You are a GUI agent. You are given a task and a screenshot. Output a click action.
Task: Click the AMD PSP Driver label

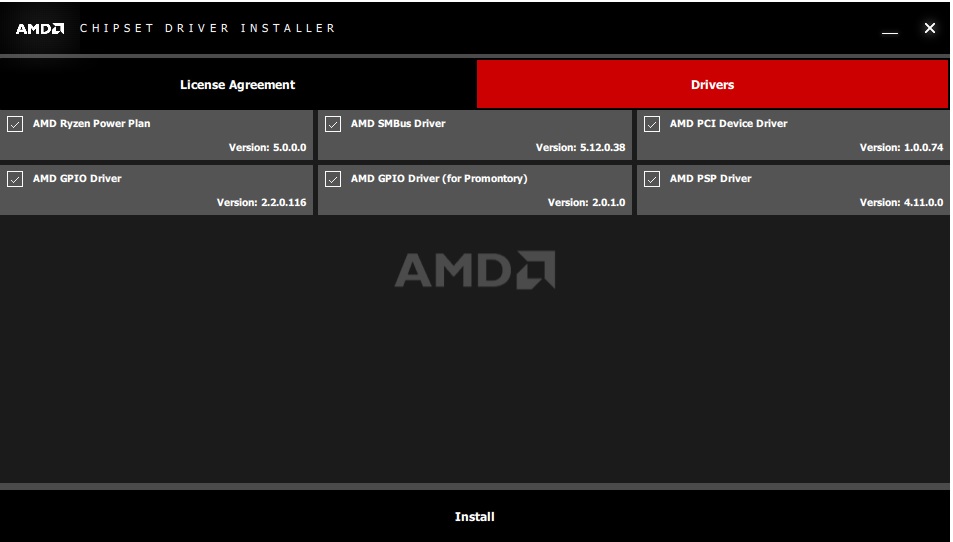point(710,179)
